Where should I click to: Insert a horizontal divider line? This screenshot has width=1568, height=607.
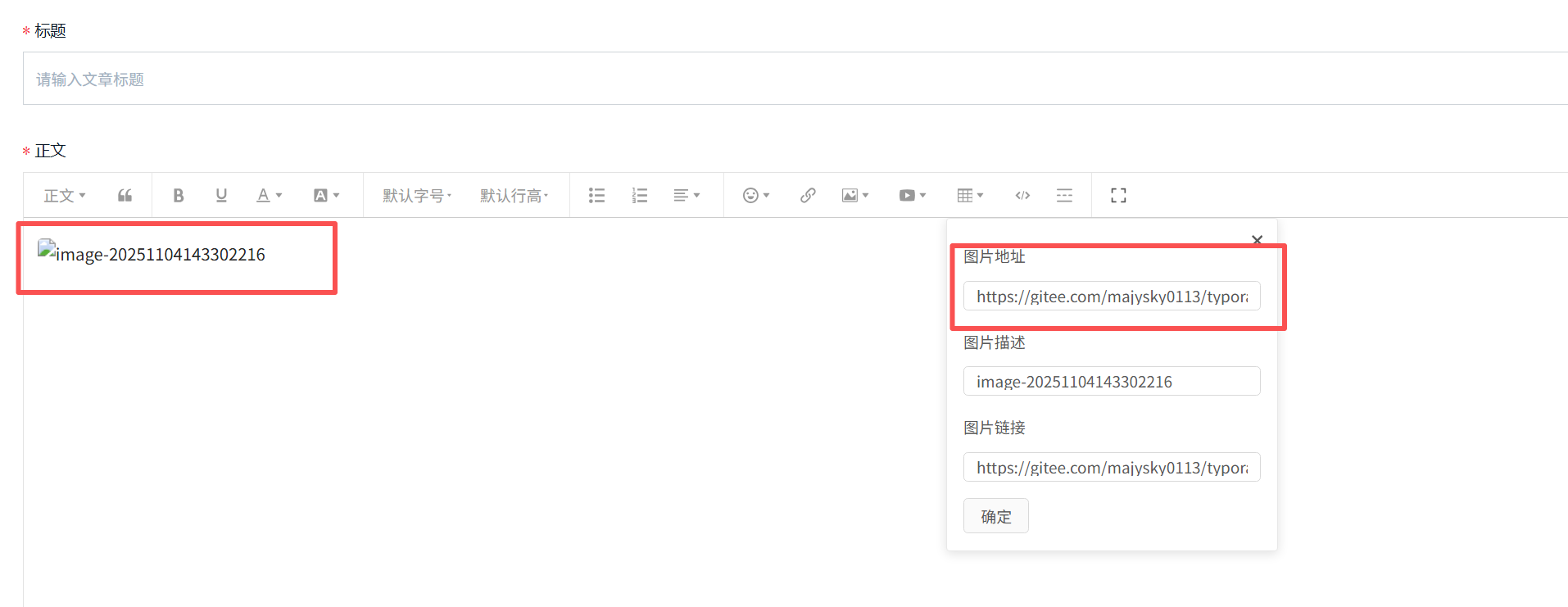coord(1064,196)
